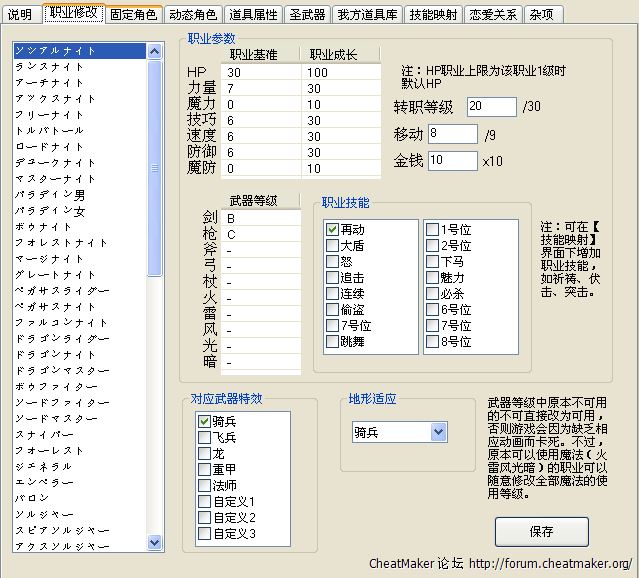Check the 必杀 skill checkbox

(433, 294)
